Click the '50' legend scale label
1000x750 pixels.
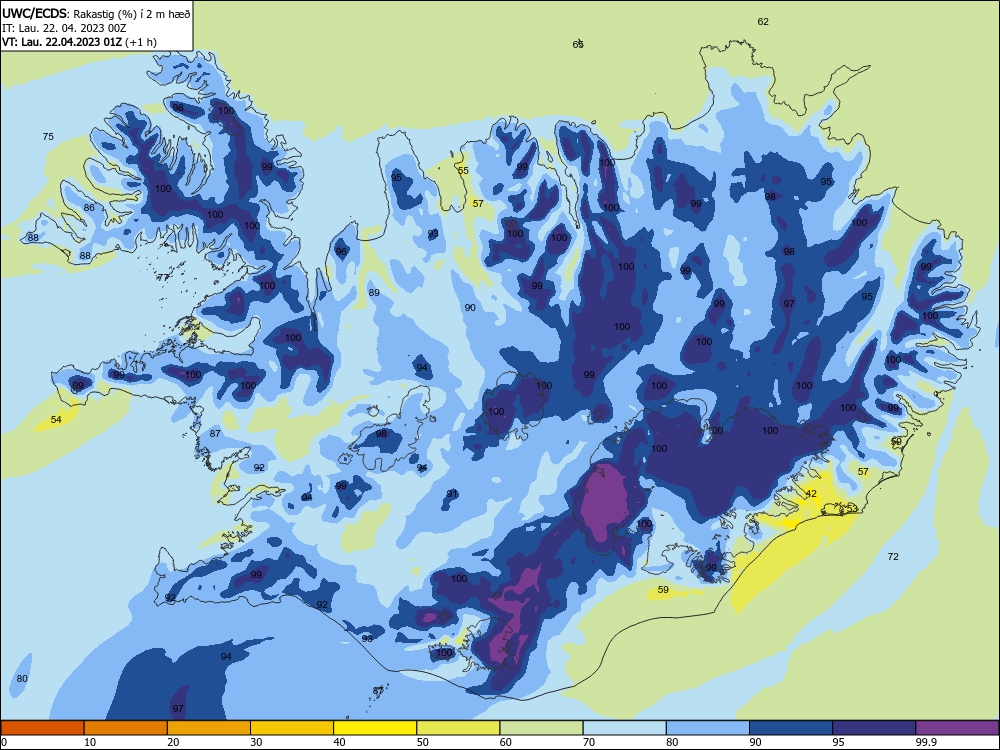(x=422, y=742)
